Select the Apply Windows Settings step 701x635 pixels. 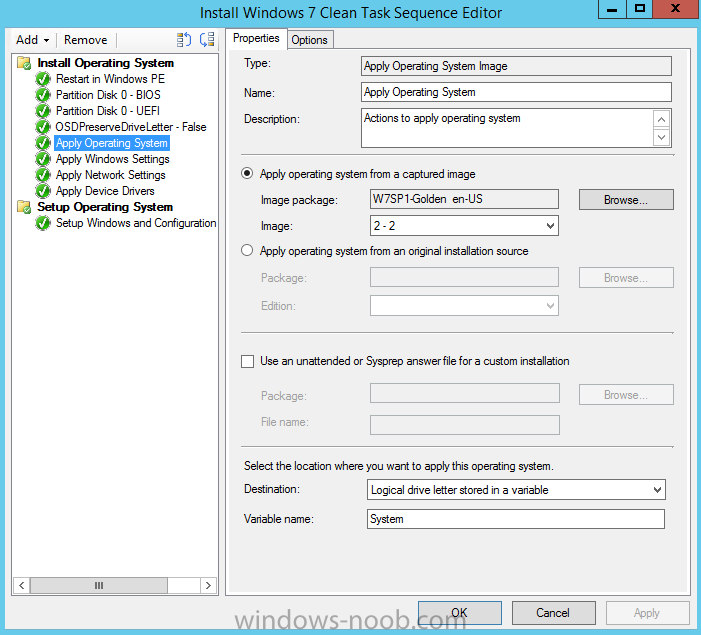pyautogui.click(x=113, y=159)
